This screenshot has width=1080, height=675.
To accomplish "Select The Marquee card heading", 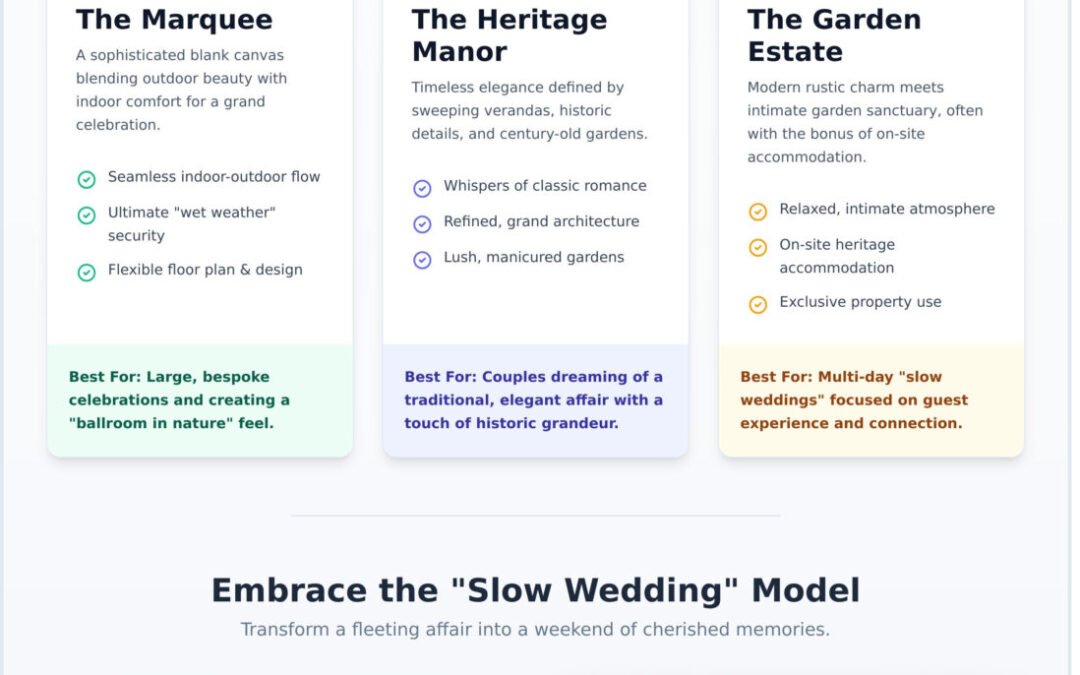I will [174, 20].
